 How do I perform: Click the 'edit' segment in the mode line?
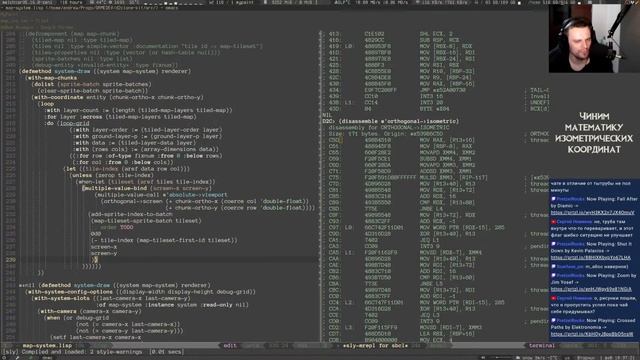pyautogui.click(x=230, y=346)
